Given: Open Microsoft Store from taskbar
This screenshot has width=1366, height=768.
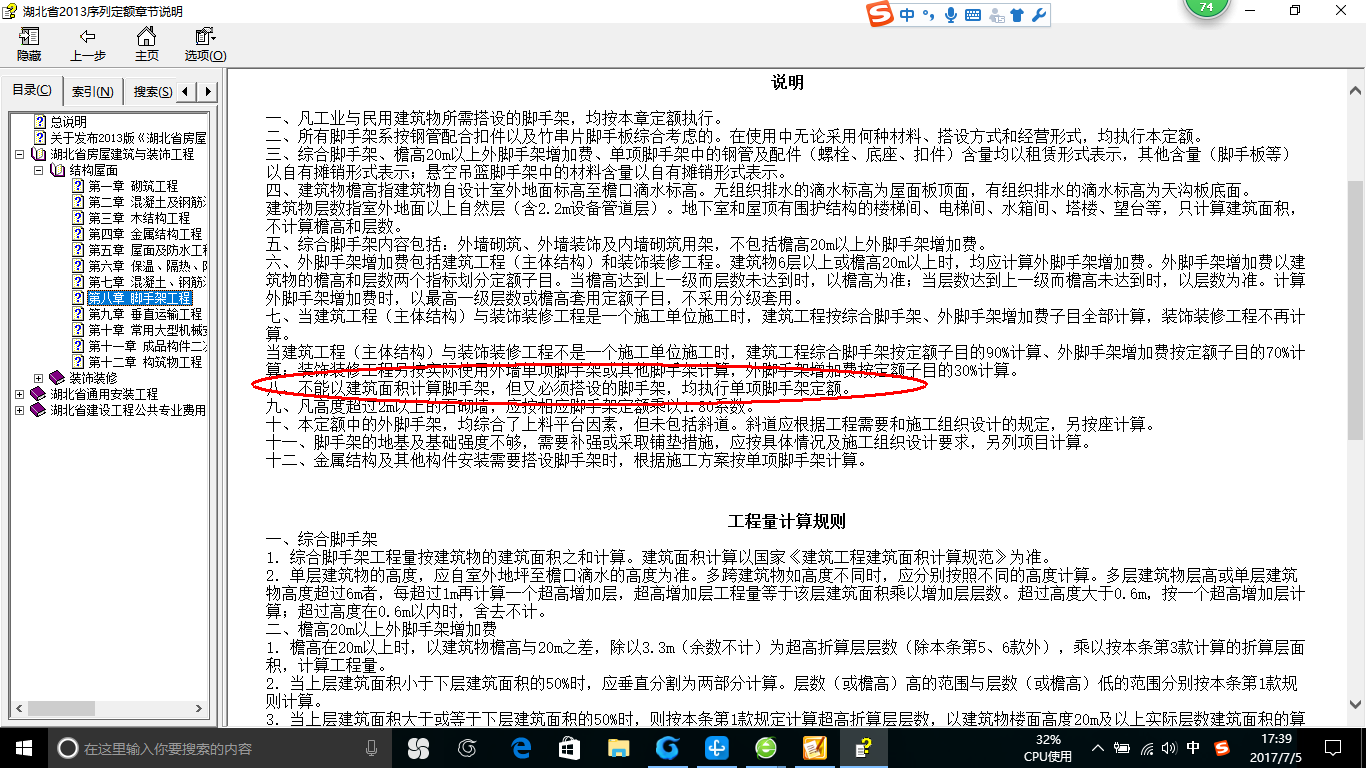Looking at the screenshot, I should [x=569, y=747].
